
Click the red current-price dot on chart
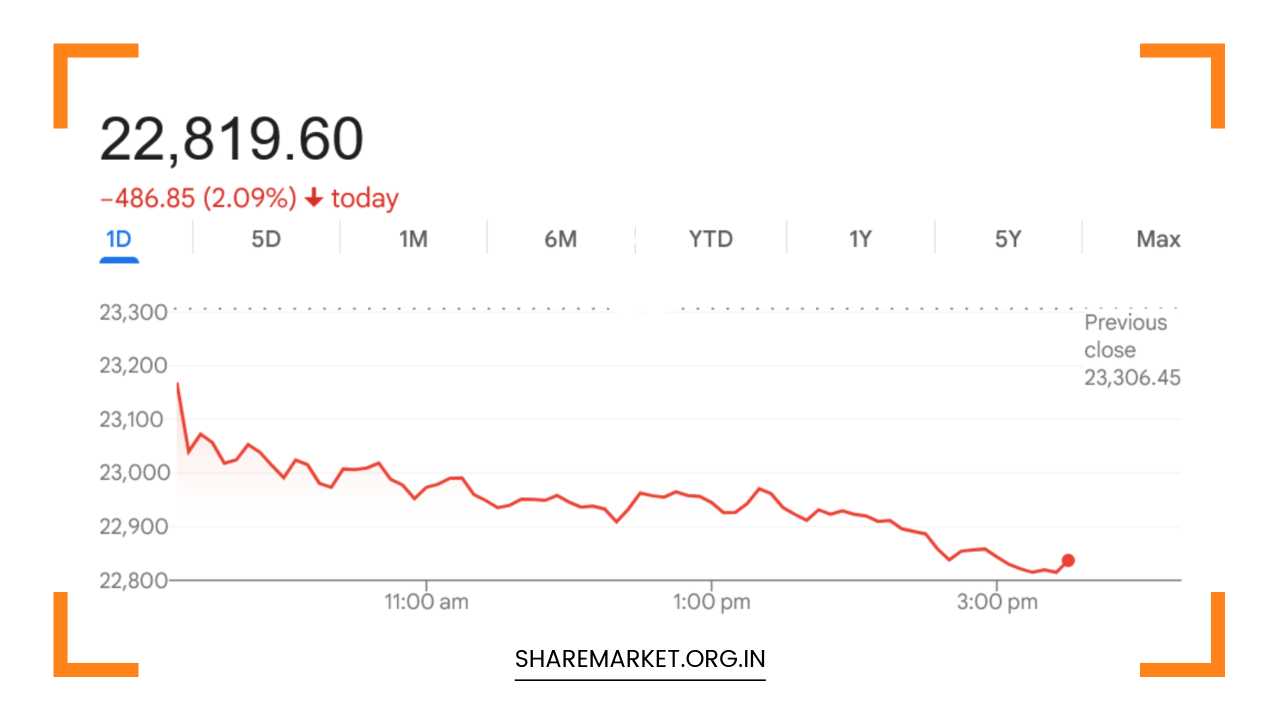(x=1068, y=561)
